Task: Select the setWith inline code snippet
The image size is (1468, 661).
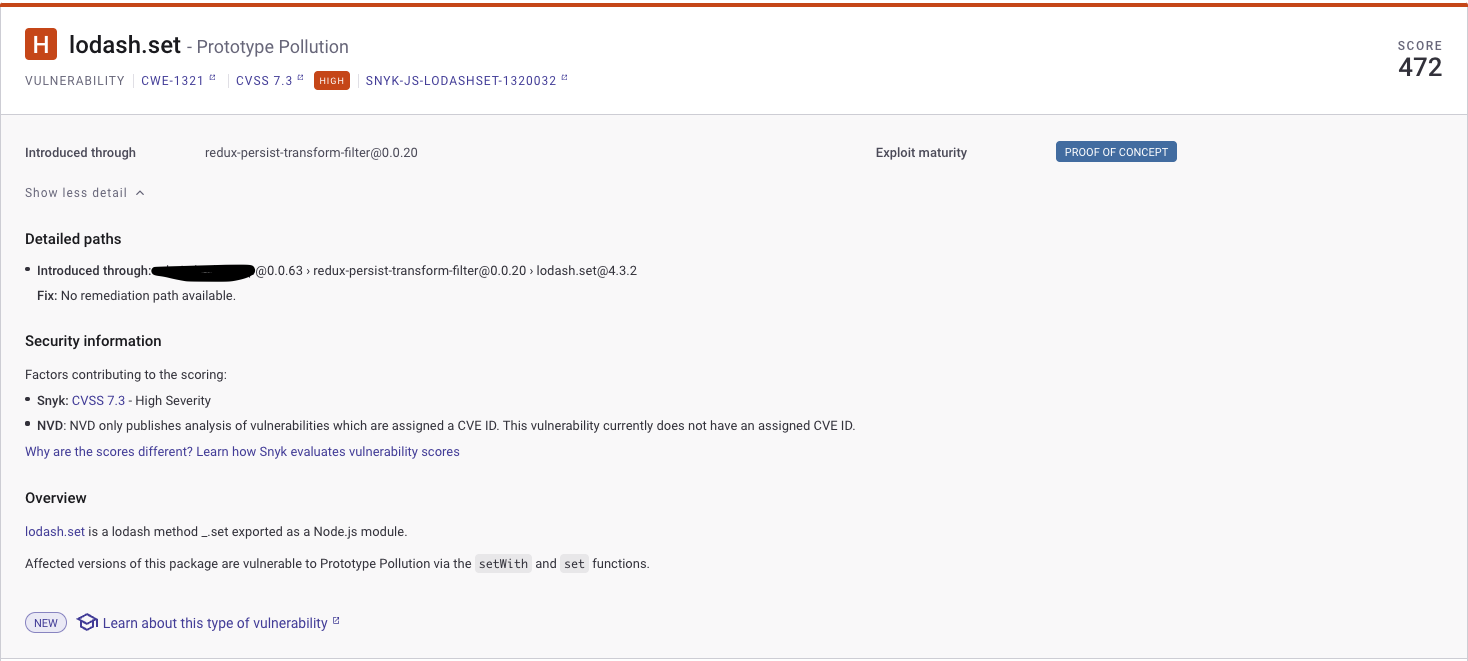Action: click(503, 563)
